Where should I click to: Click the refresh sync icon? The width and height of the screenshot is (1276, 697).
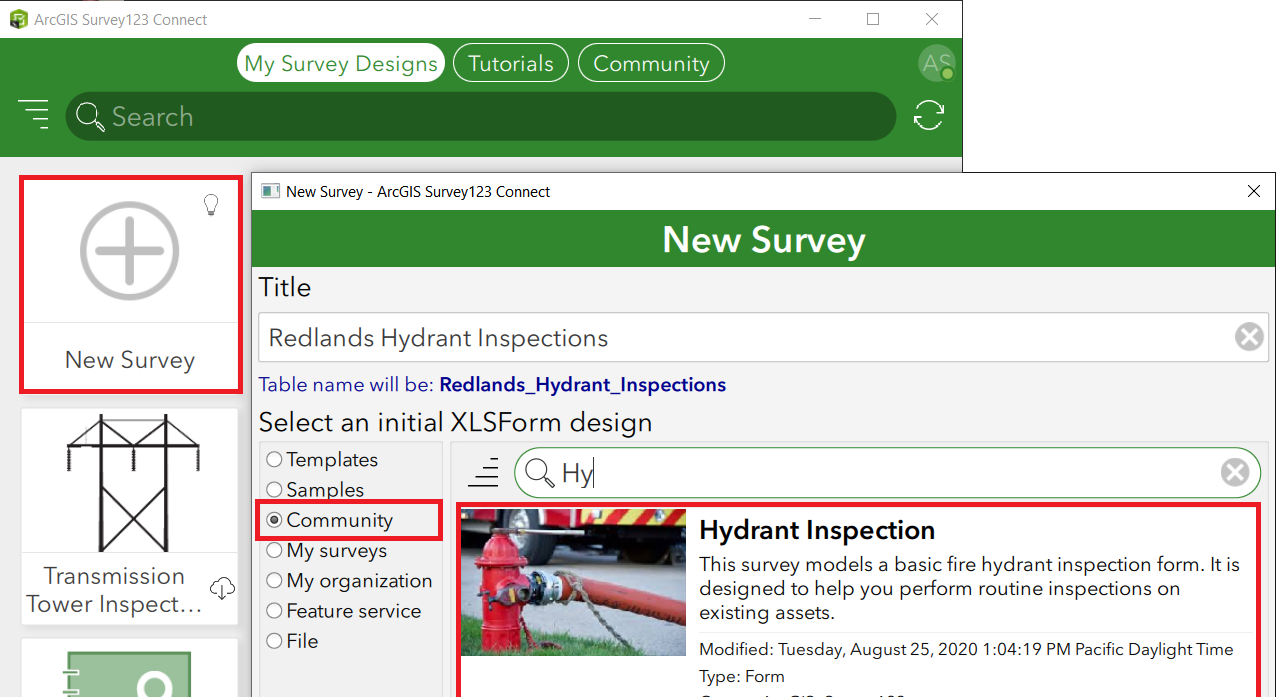tap(929, 115)
